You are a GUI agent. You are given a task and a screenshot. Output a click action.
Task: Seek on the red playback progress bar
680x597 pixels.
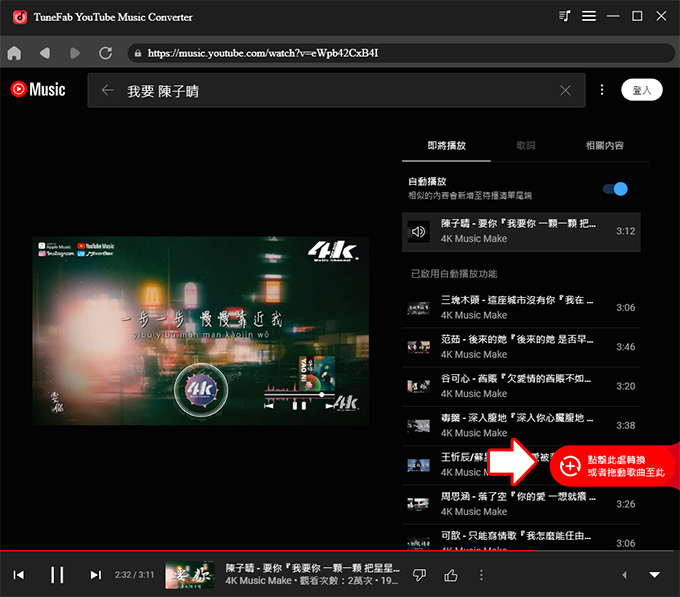click(340, 551)
